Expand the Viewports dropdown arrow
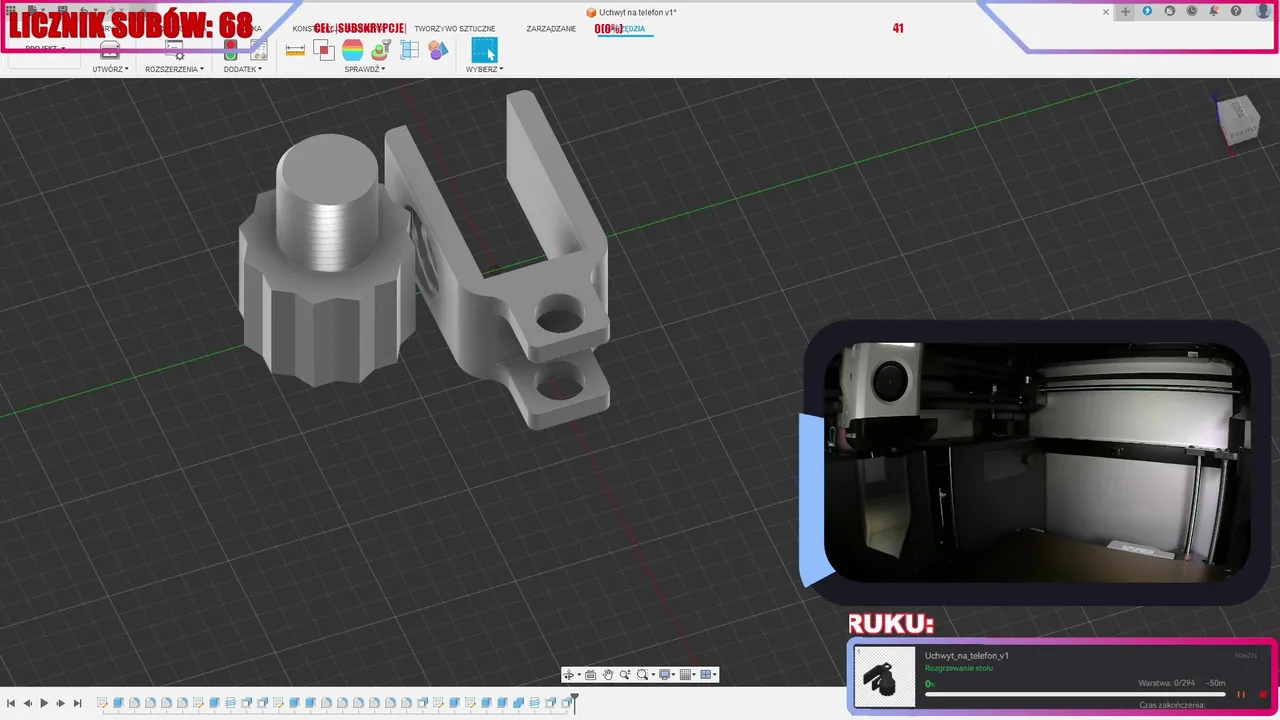Viewport: 1280px width, 720px height. click(x=715, y=675)
